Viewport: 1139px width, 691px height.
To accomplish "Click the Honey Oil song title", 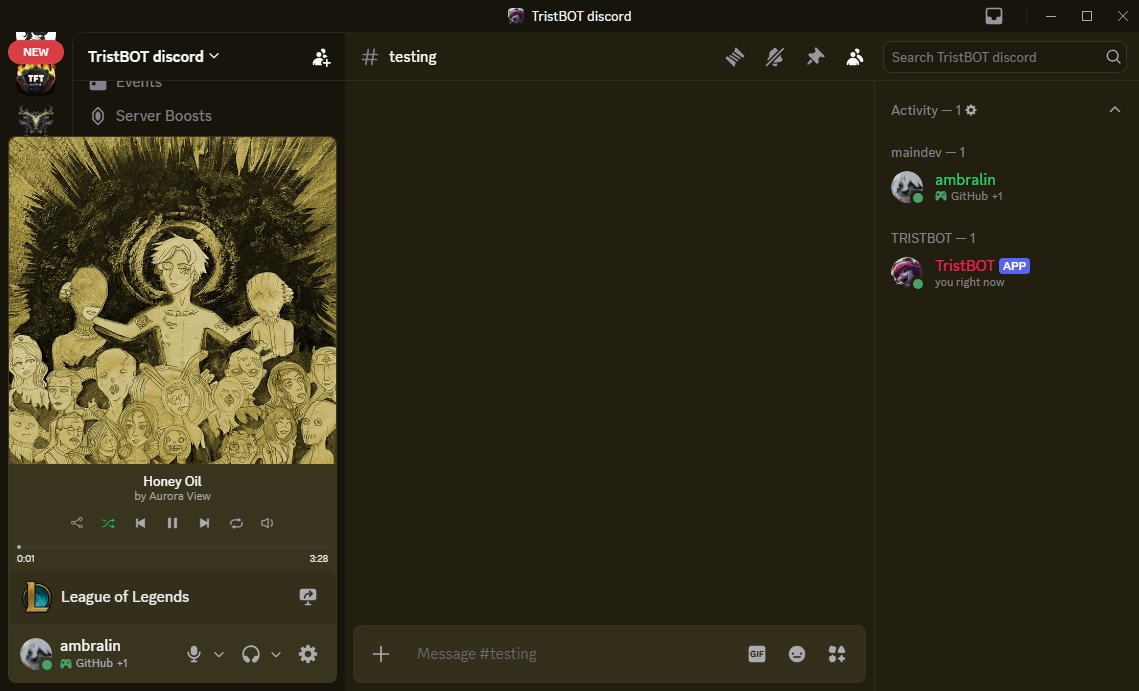I will click(x=172, y=481).
